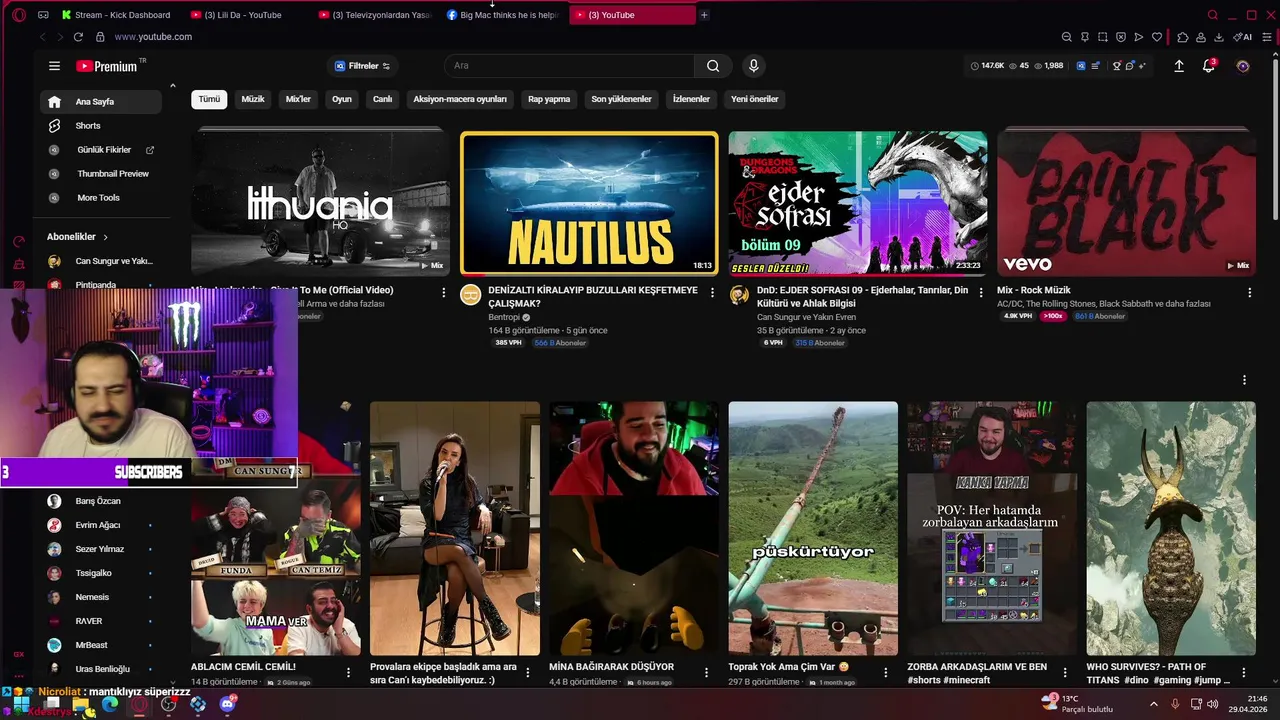Select the Aksiyon-macera oyunları chip

click(x=460, y=99)
